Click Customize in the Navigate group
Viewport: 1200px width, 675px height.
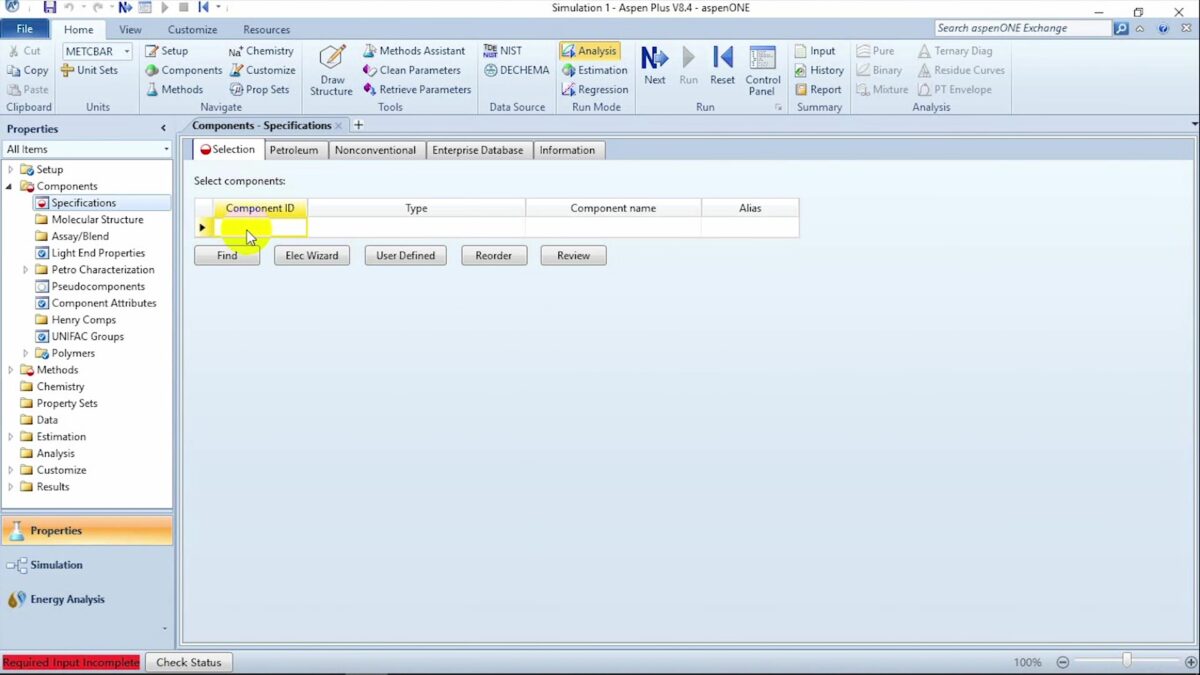point(262,70)
